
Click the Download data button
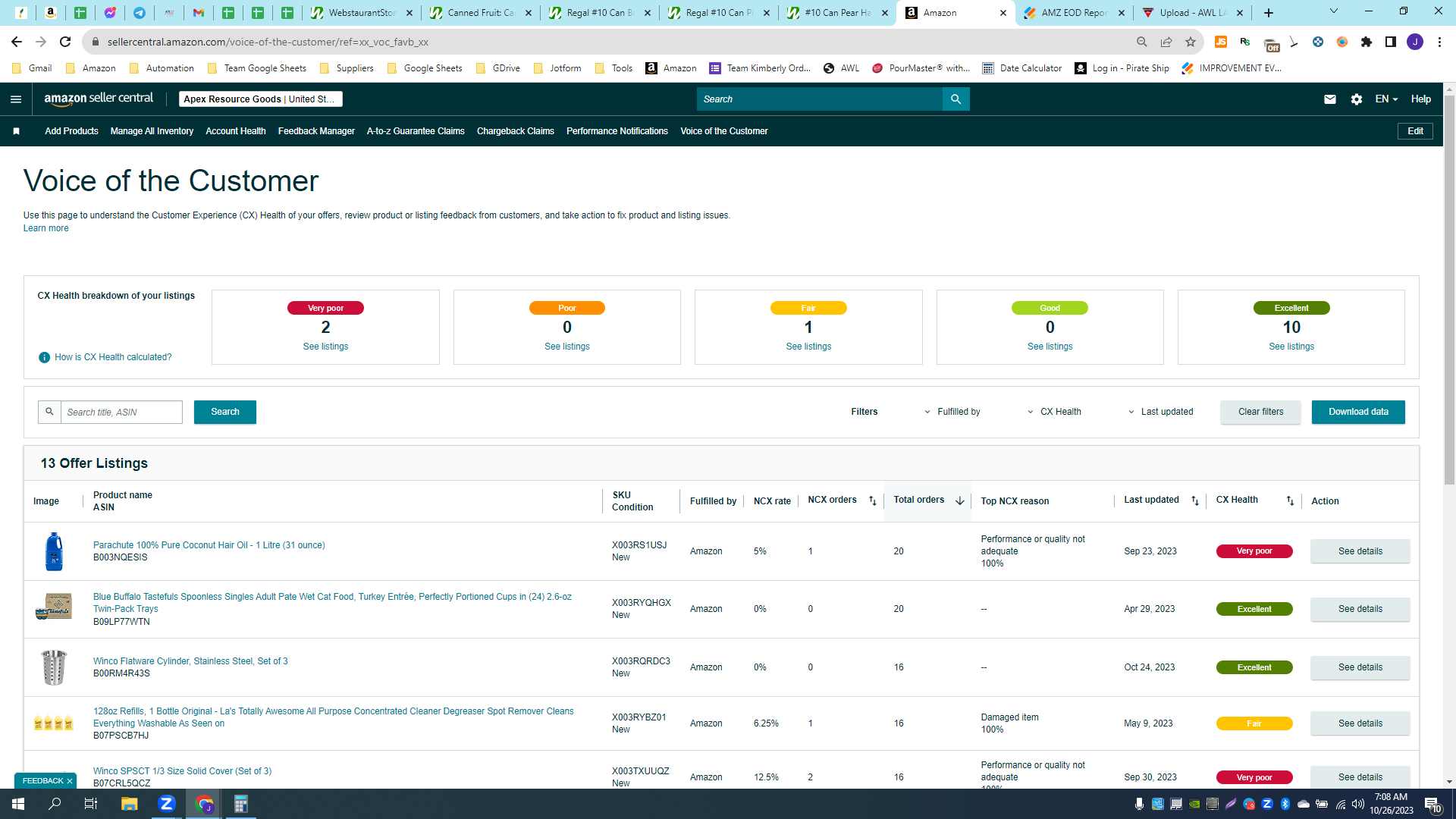coord(1358,412)
